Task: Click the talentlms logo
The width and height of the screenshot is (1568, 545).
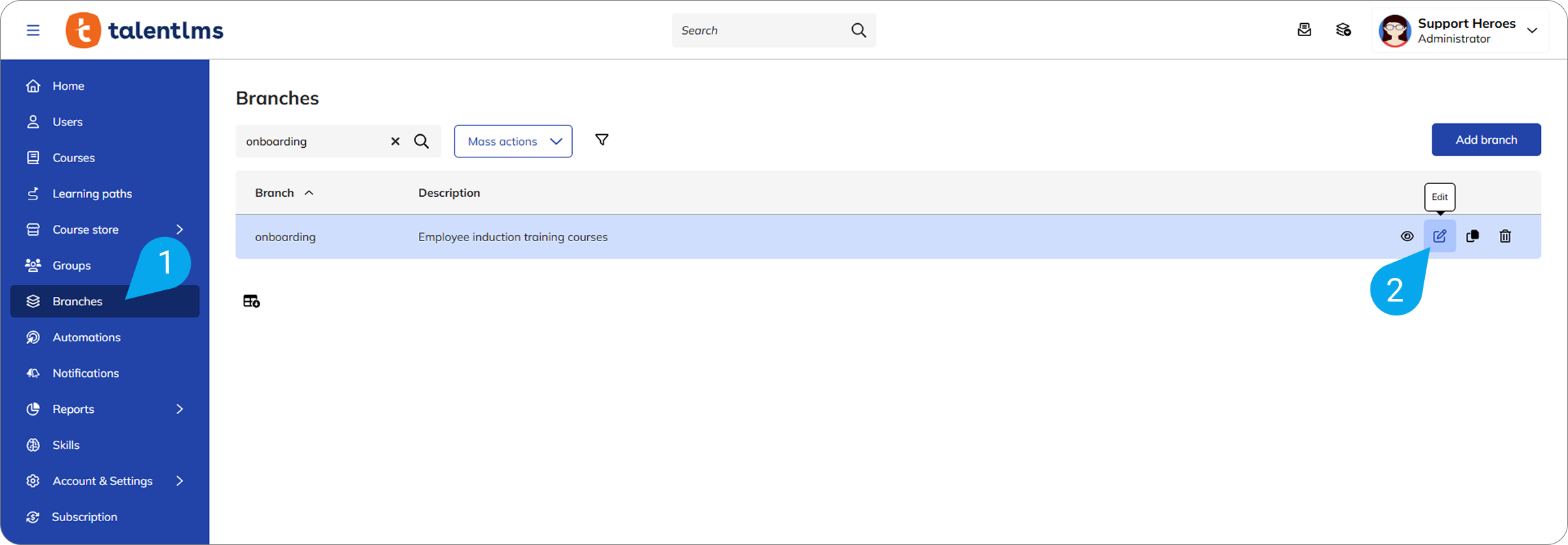Action: (144, 31)
